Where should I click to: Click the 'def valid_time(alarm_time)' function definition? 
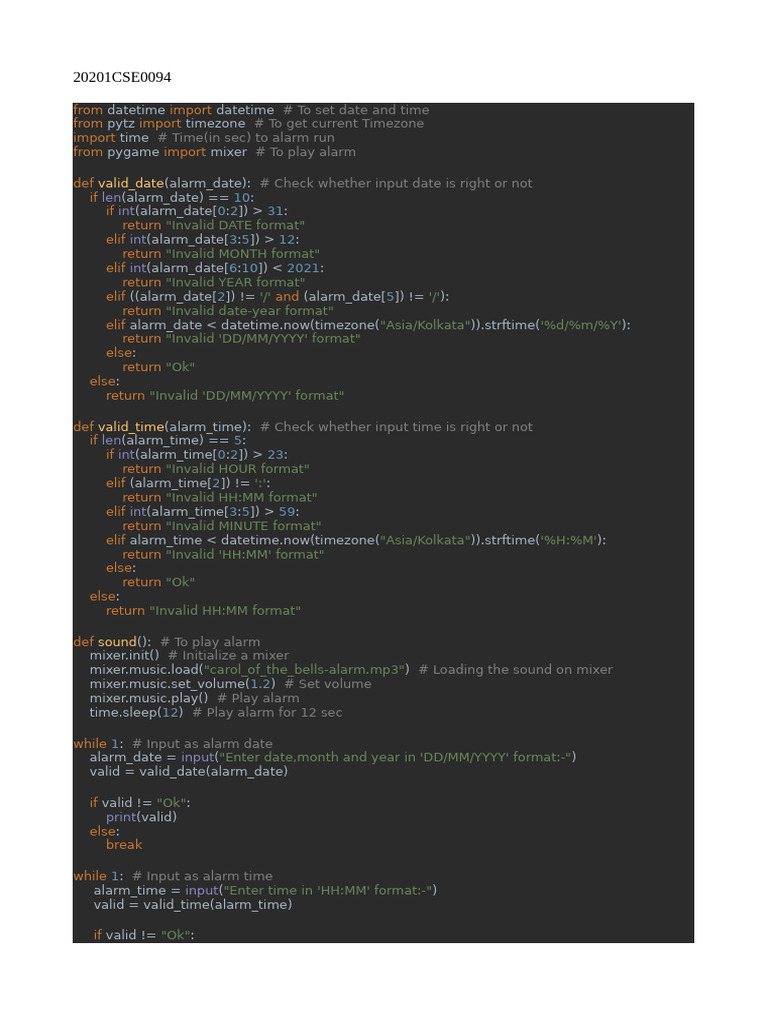tap(162, 427)
